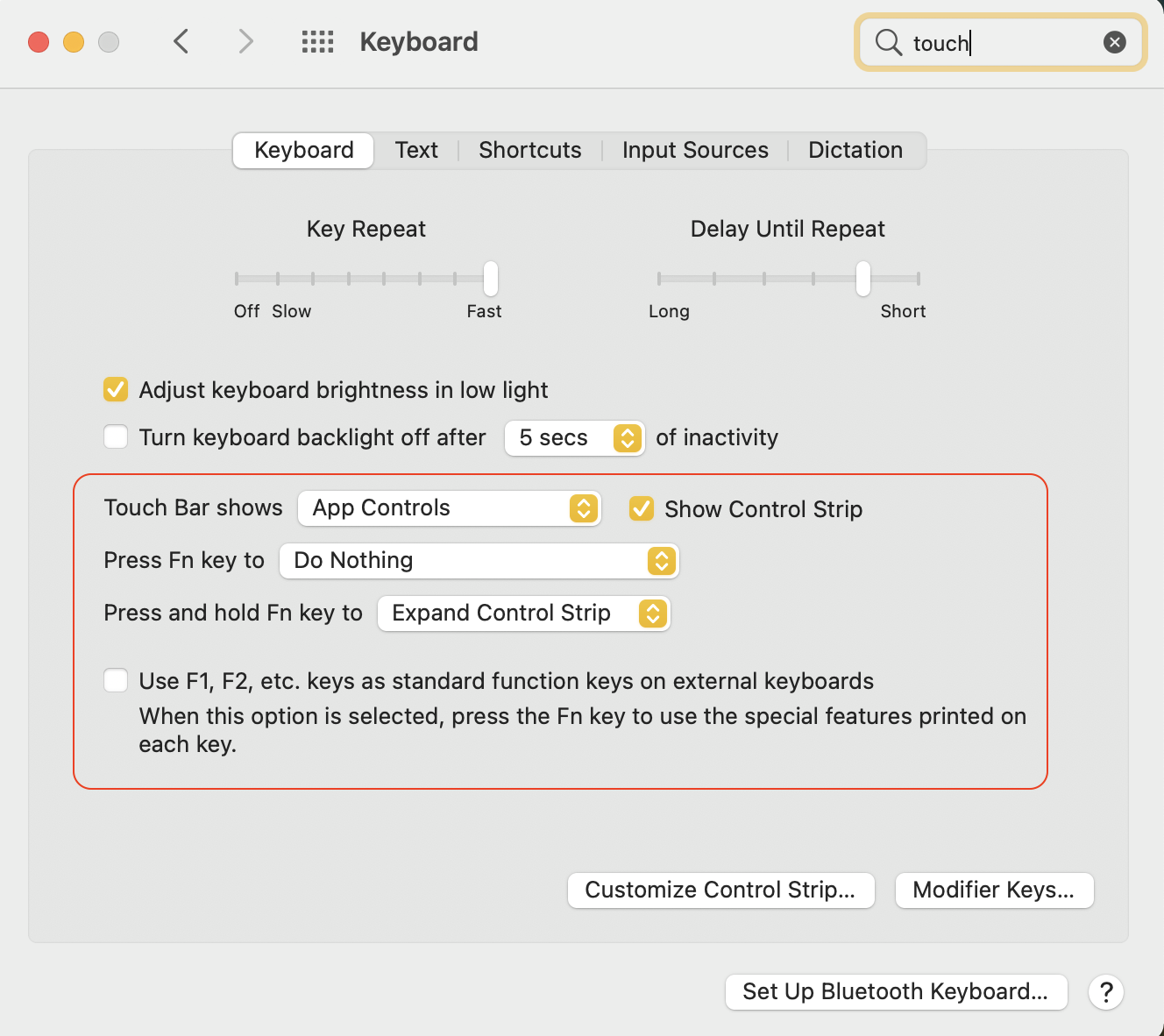Go back with the left chevron arrow
Image resolution: width=1164 pixels, height=1036 pixels.
click(181, 41)
